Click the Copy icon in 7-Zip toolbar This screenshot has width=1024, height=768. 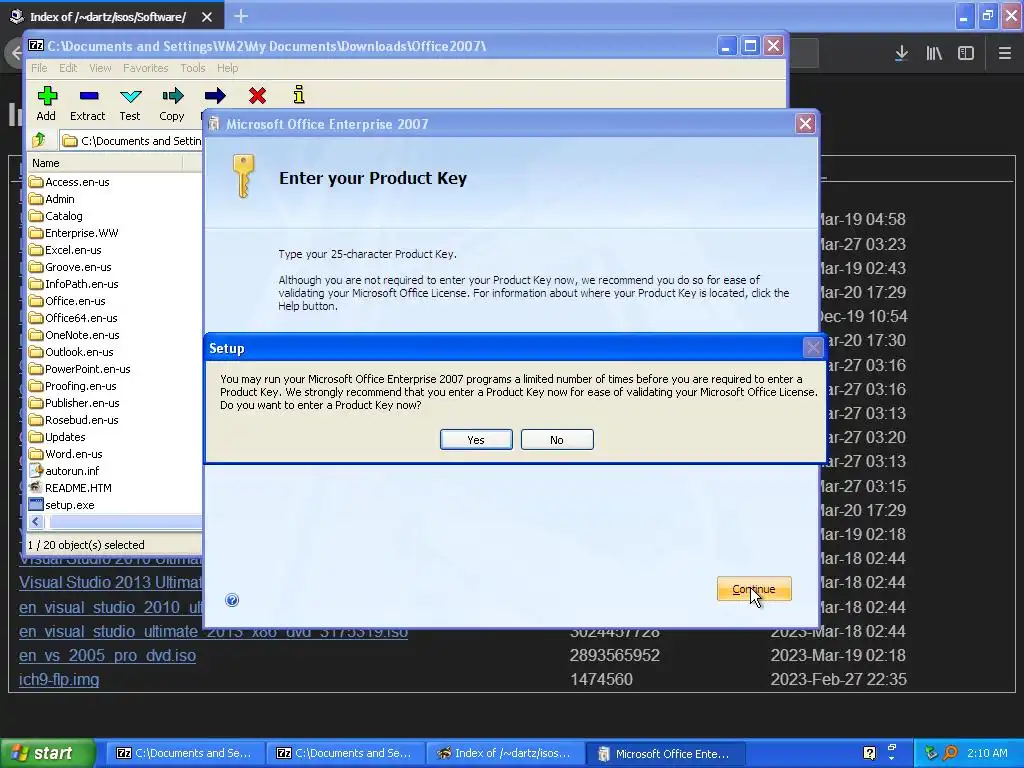(172, 96)
